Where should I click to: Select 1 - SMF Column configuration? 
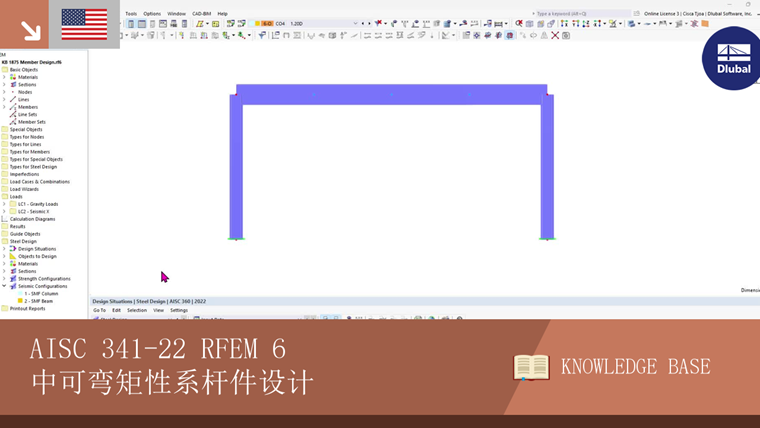click(x=41, y=294)
